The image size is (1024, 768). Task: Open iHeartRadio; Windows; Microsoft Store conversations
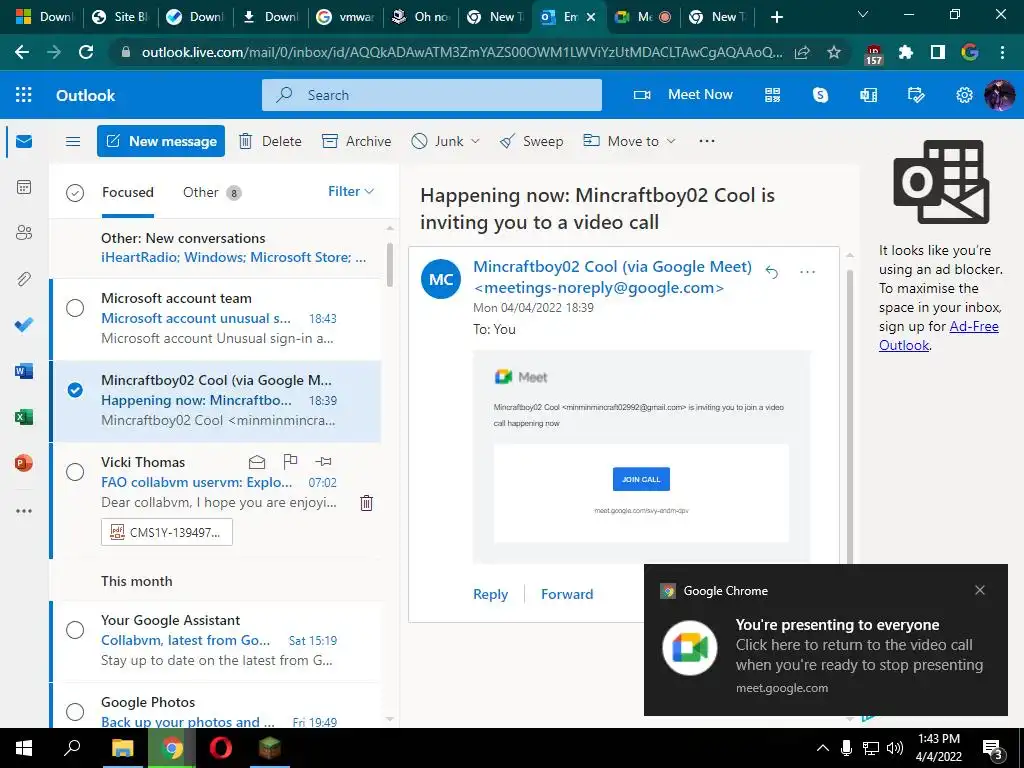[233, 257]
